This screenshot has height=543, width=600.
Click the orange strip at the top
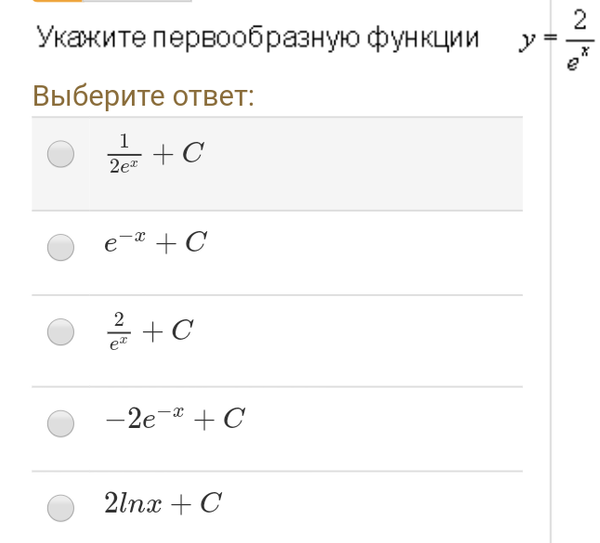click(58, 3)
